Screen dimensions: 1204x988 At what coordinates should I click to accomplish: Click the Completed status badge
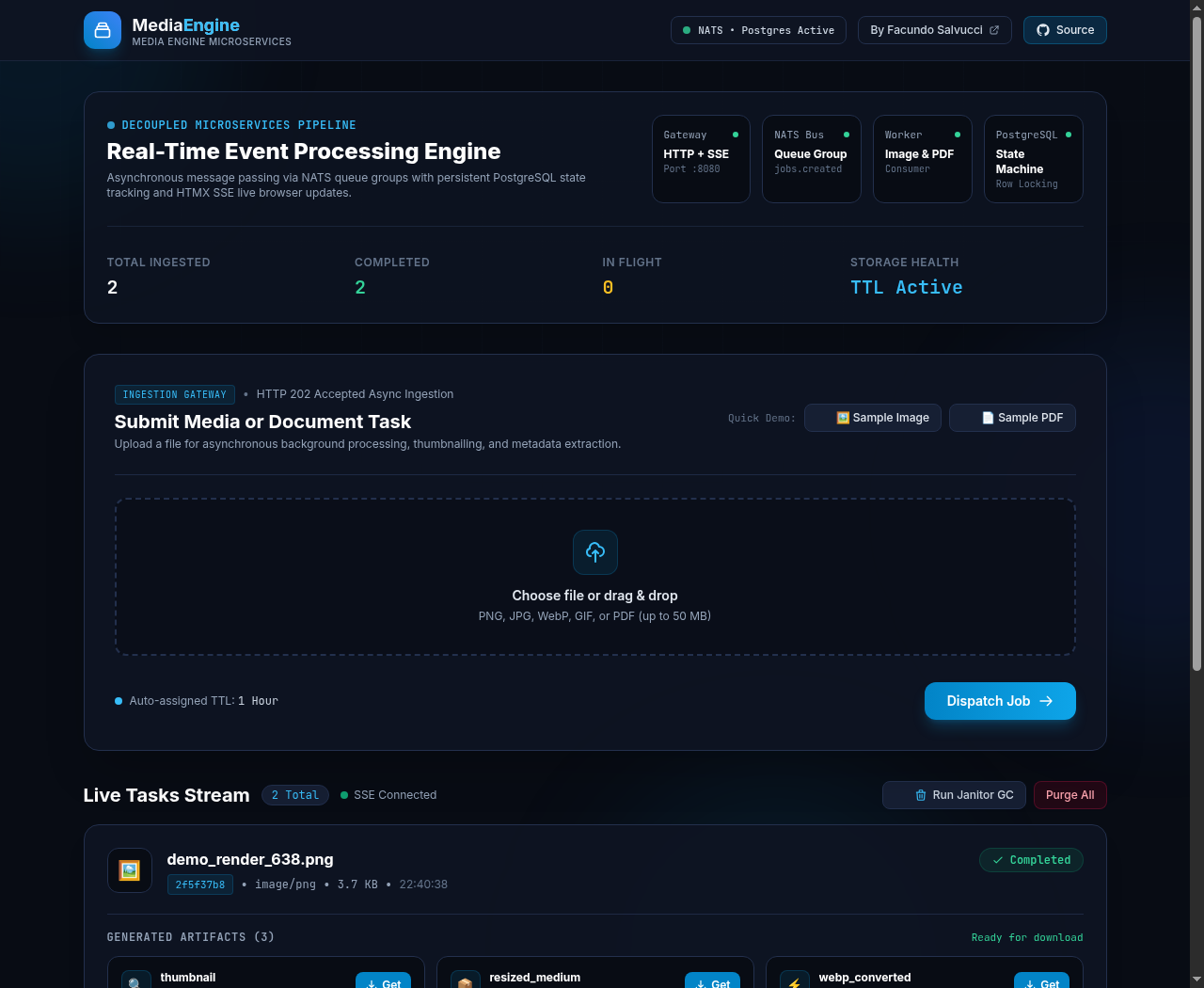[1031, 860]
